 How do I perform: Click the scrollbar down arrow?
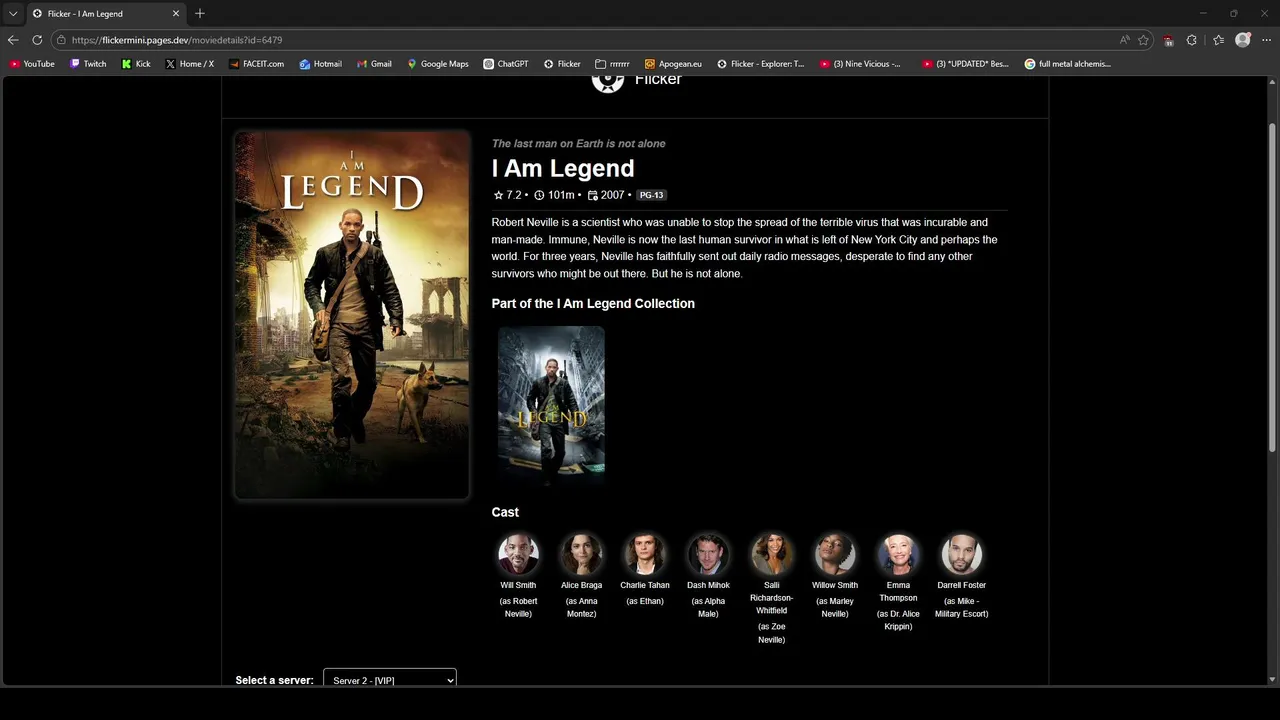click(1272, 679)
